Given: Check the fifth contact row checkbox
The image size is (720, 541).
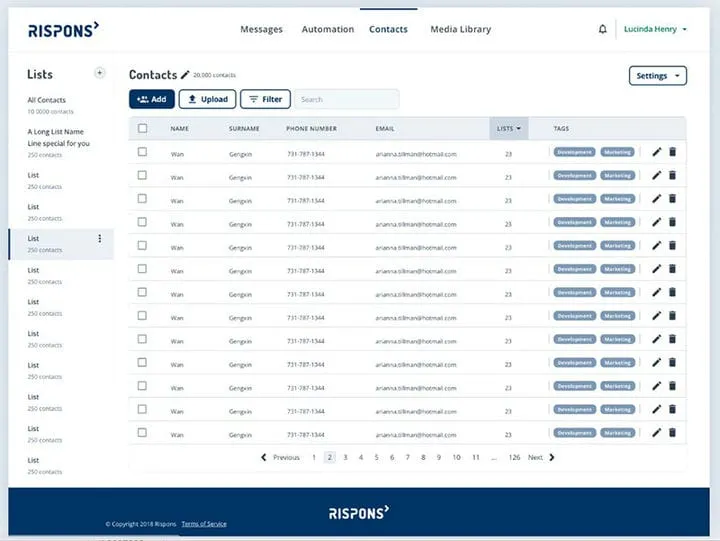Looking at the screenshot, I should pos(142,245).
